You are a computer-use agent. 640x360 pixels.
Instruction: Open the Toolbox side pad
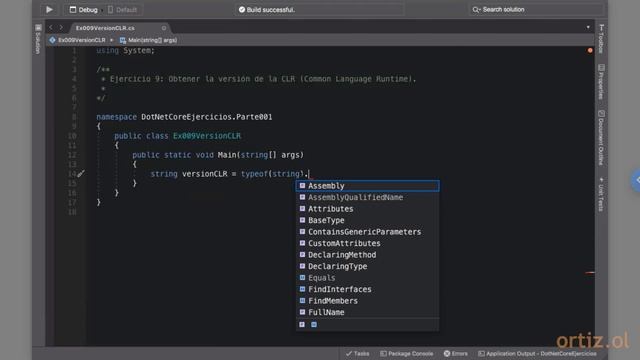pos(601,38)
